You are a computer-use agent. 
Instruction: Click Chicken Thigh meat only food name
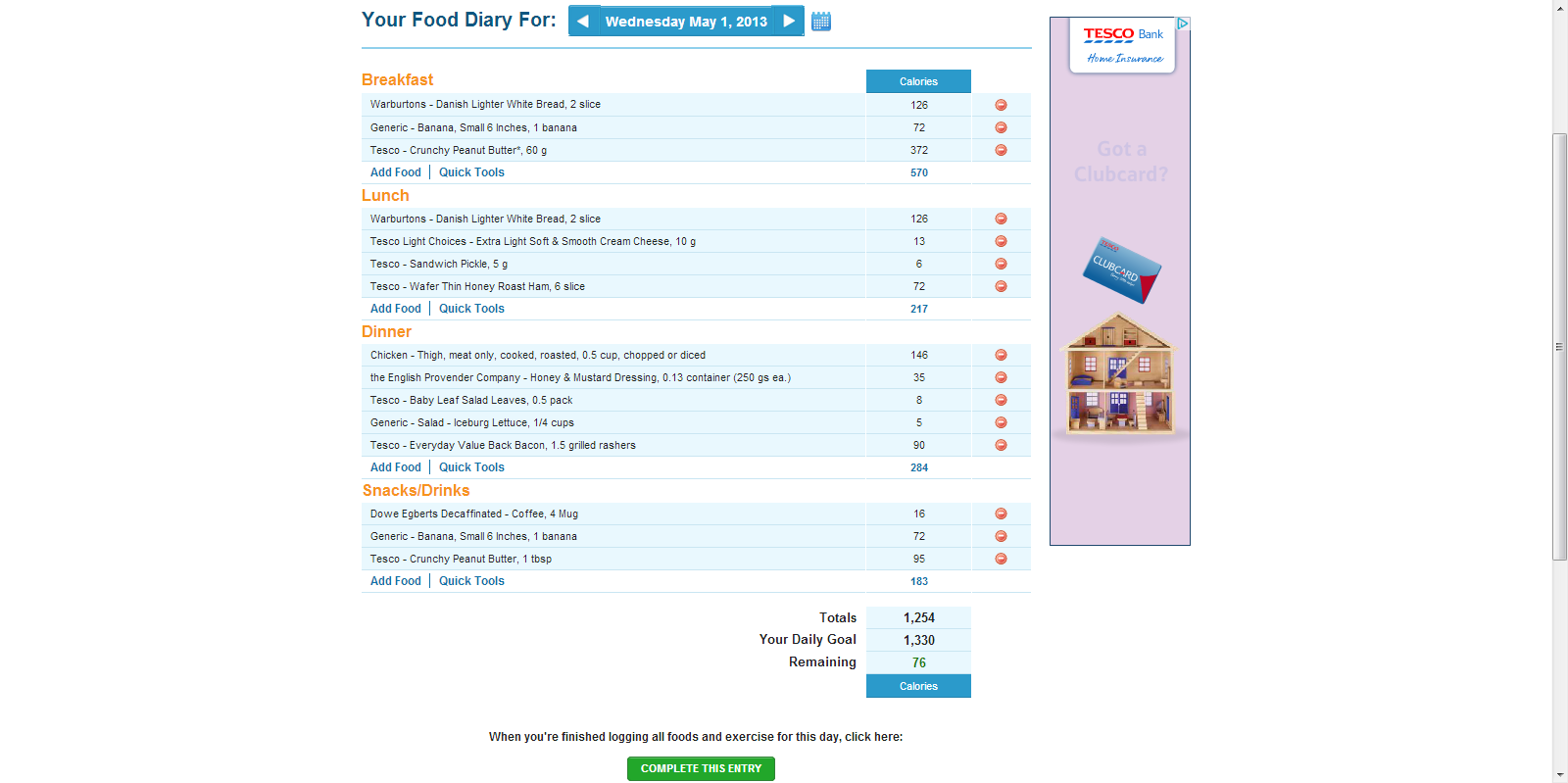[x=538, y=355]
